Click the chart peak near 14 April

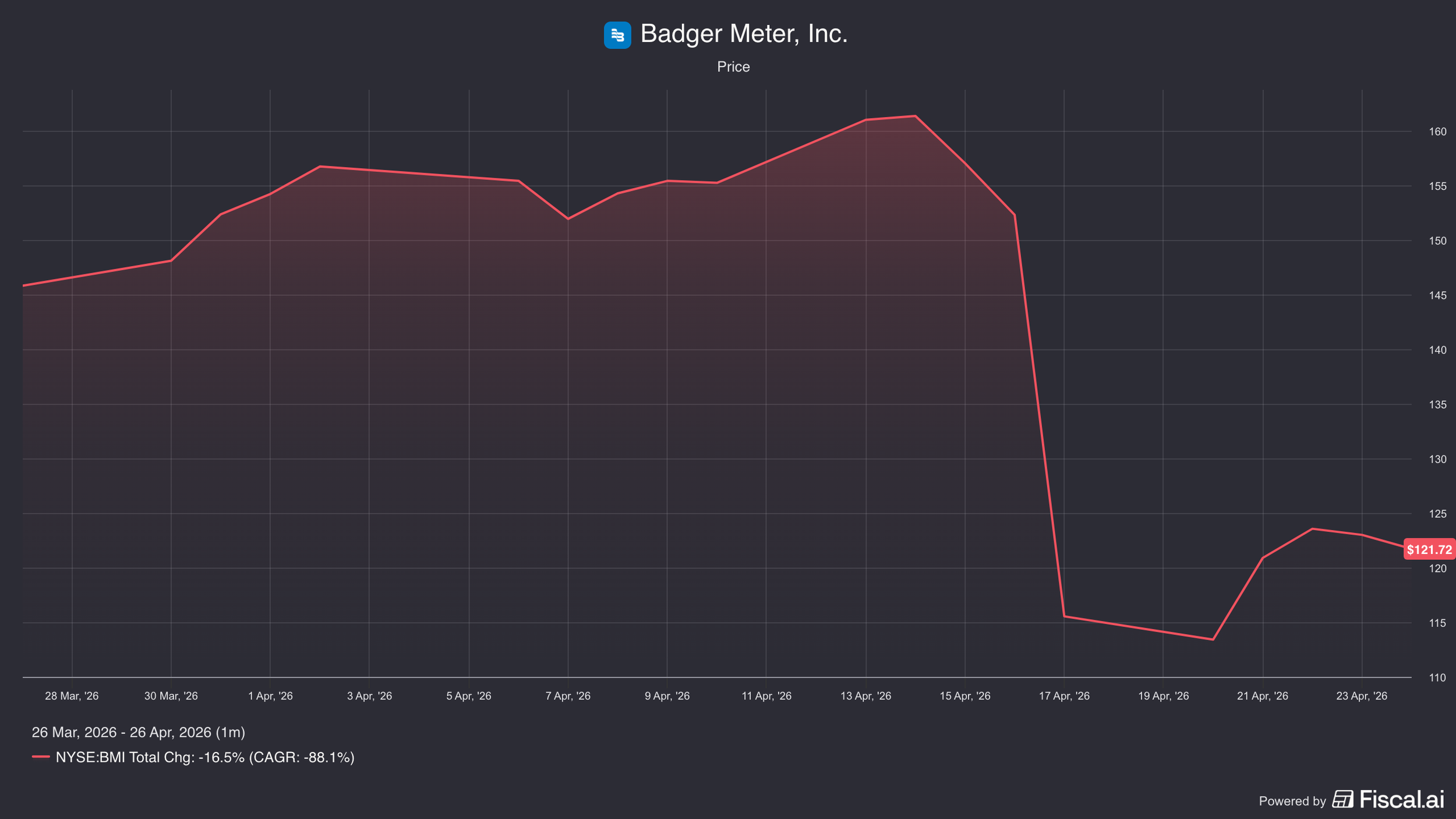click(915, 116)
